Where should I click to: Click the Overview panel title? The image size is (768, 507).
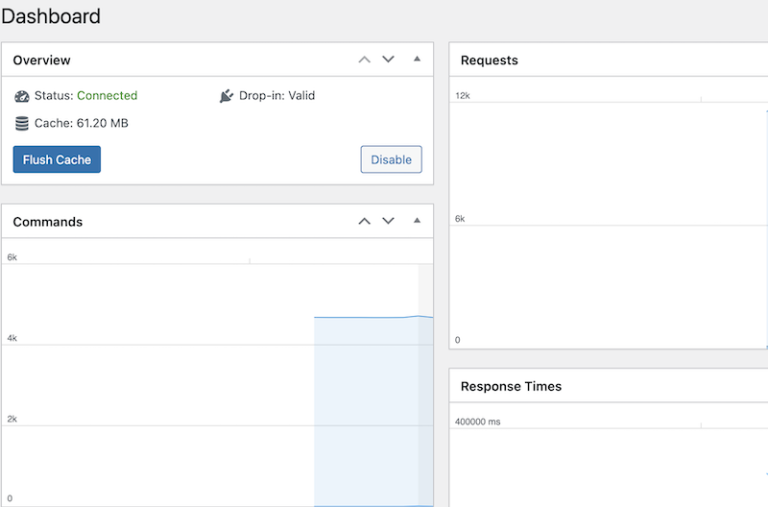[42, 60]
